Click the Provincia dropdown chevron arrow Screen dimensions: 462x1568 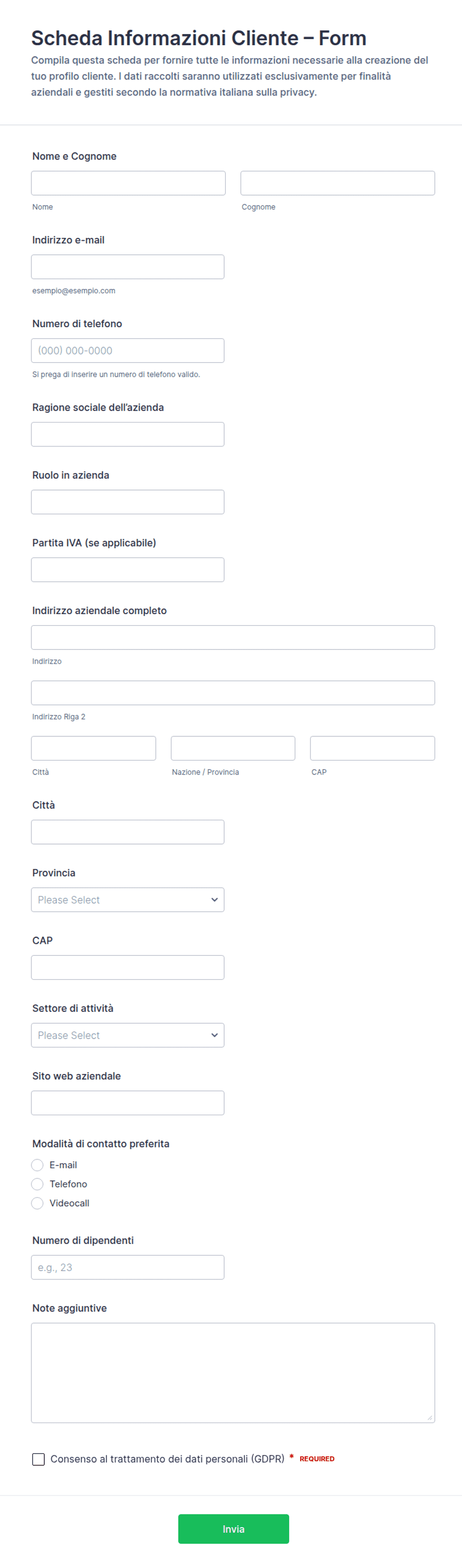pyautogui.click(x=214, y=899)
